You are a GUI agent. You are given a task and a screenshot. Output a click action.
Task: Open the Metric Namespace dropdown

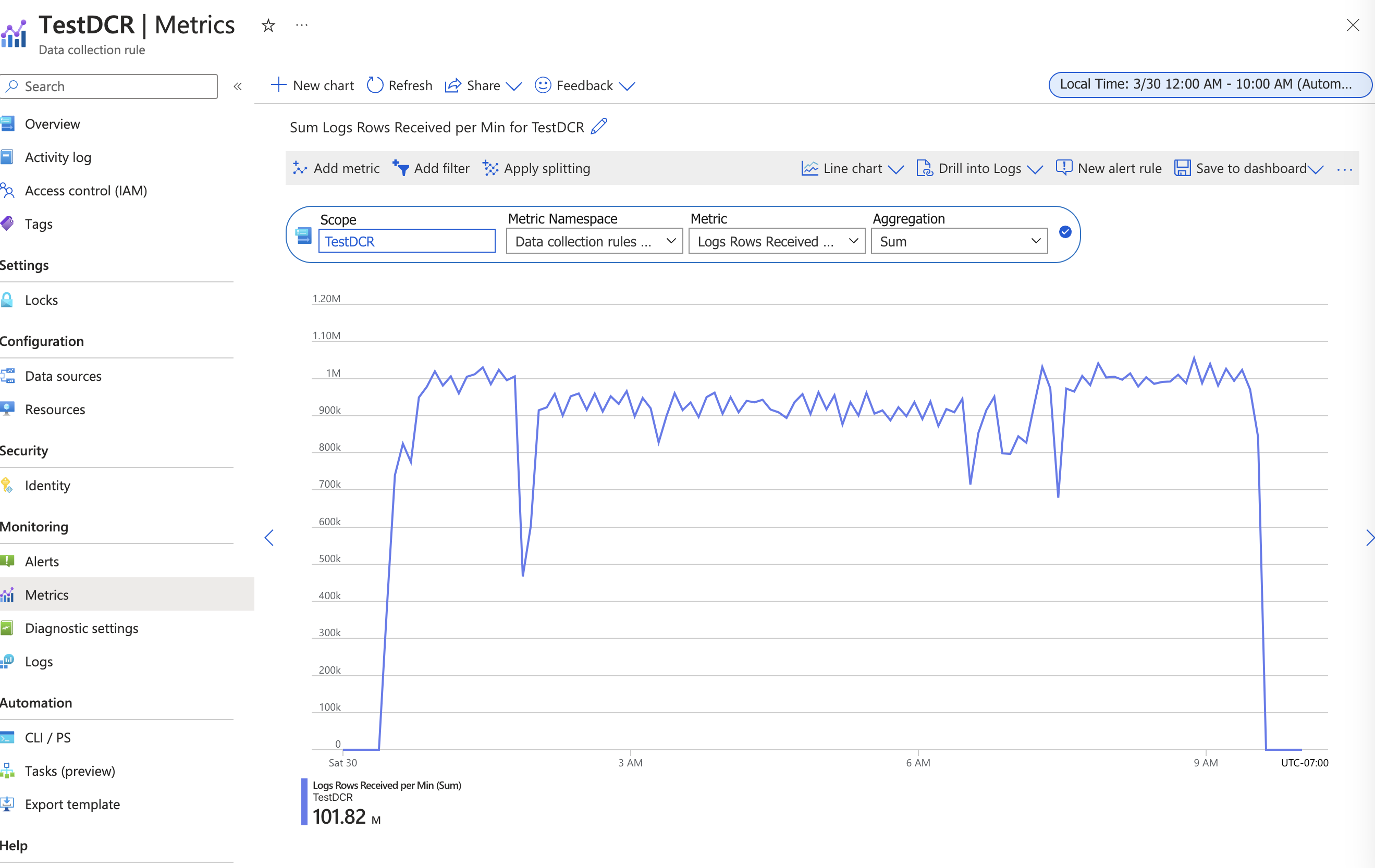(594, 241)
